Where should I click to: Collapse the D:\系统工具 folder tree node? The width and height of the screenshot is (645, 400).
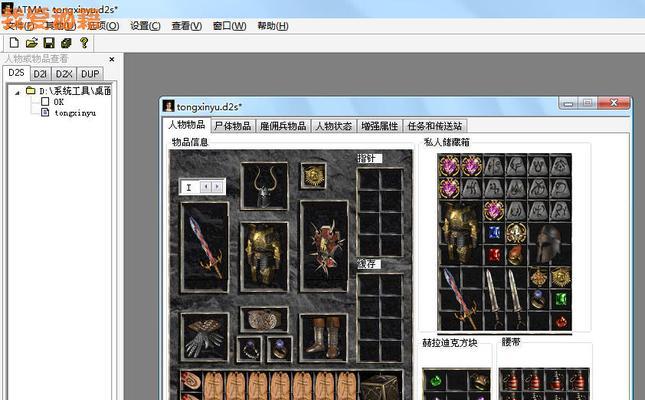(x=17, y=93)
